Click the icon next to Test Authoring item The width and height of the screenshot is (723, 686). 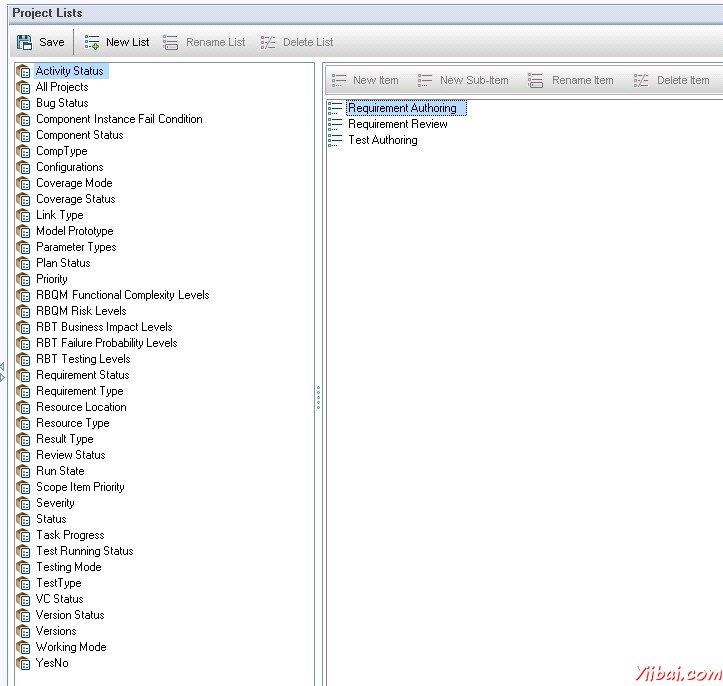pyautogui.click(x=335, y=141)
